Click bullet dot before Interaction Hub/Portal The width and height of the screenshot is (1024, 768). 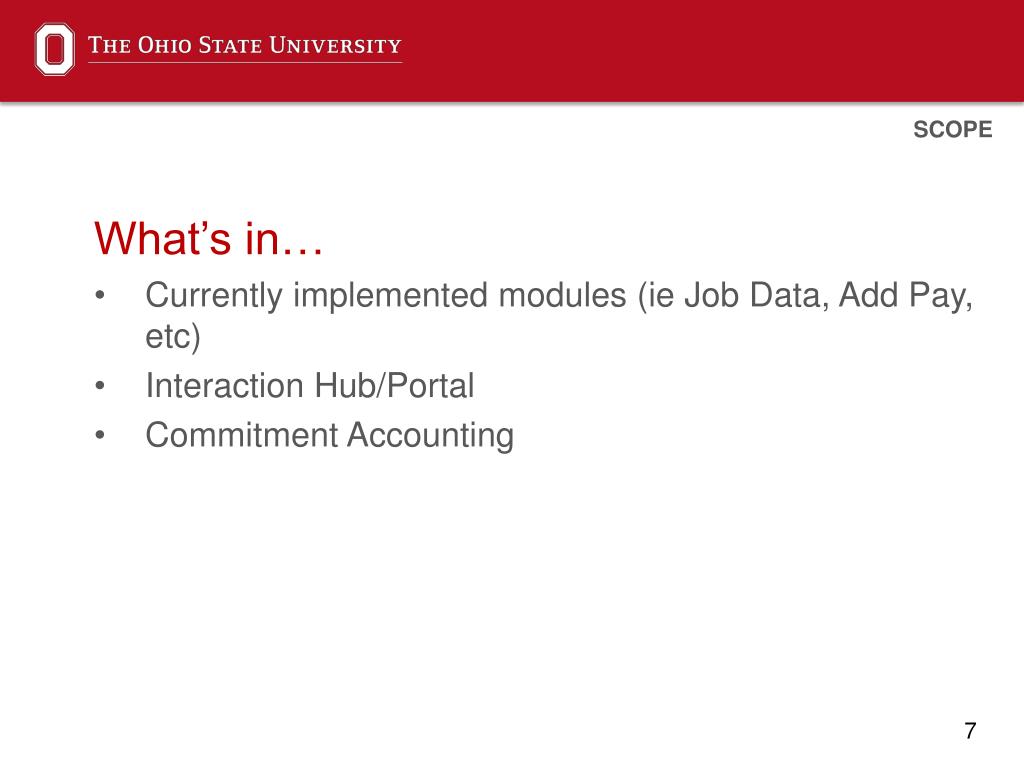pos(100,385)
